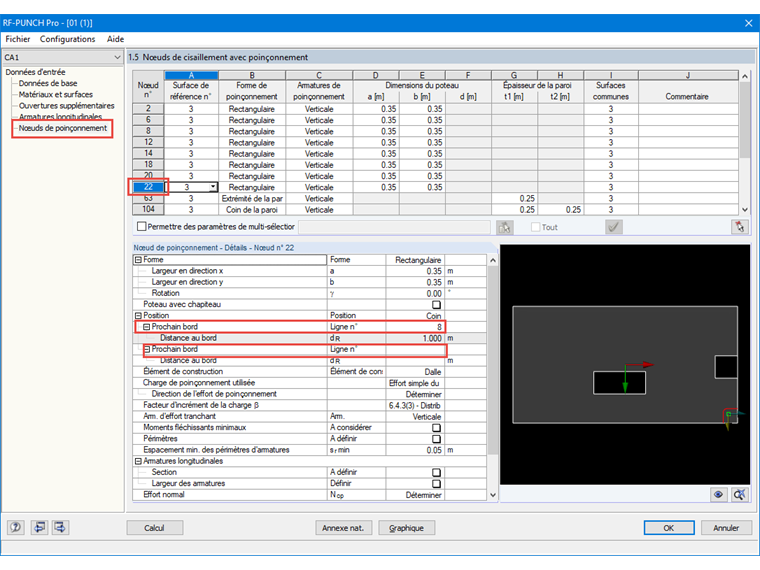Click Facteur d'incrément 6.4.3(3) value
Image resolution: width=760 pixels, height=570 pixels.
415,405
